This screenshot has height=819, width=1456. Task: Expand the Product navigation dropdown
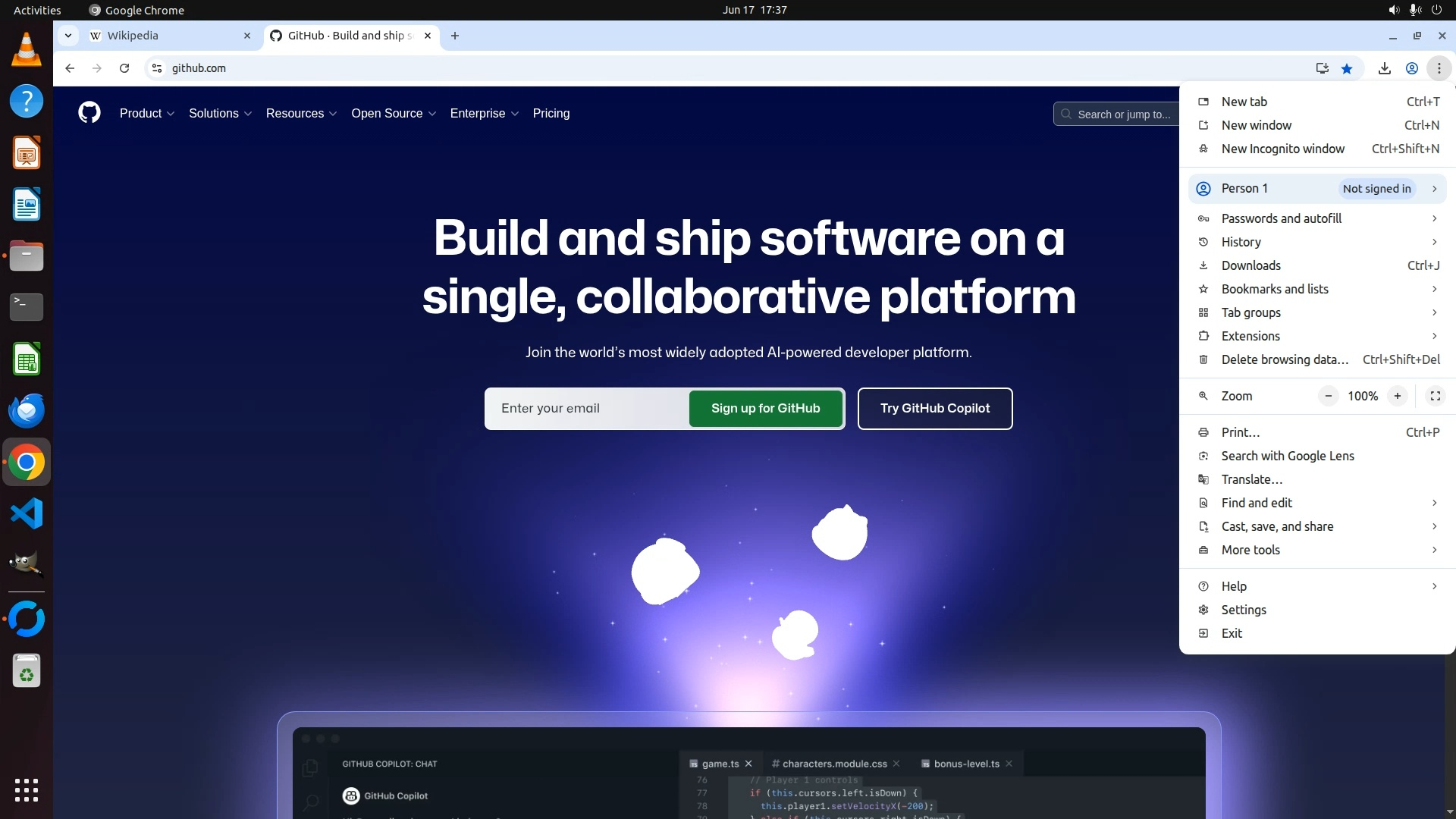[x=146, y=113]
